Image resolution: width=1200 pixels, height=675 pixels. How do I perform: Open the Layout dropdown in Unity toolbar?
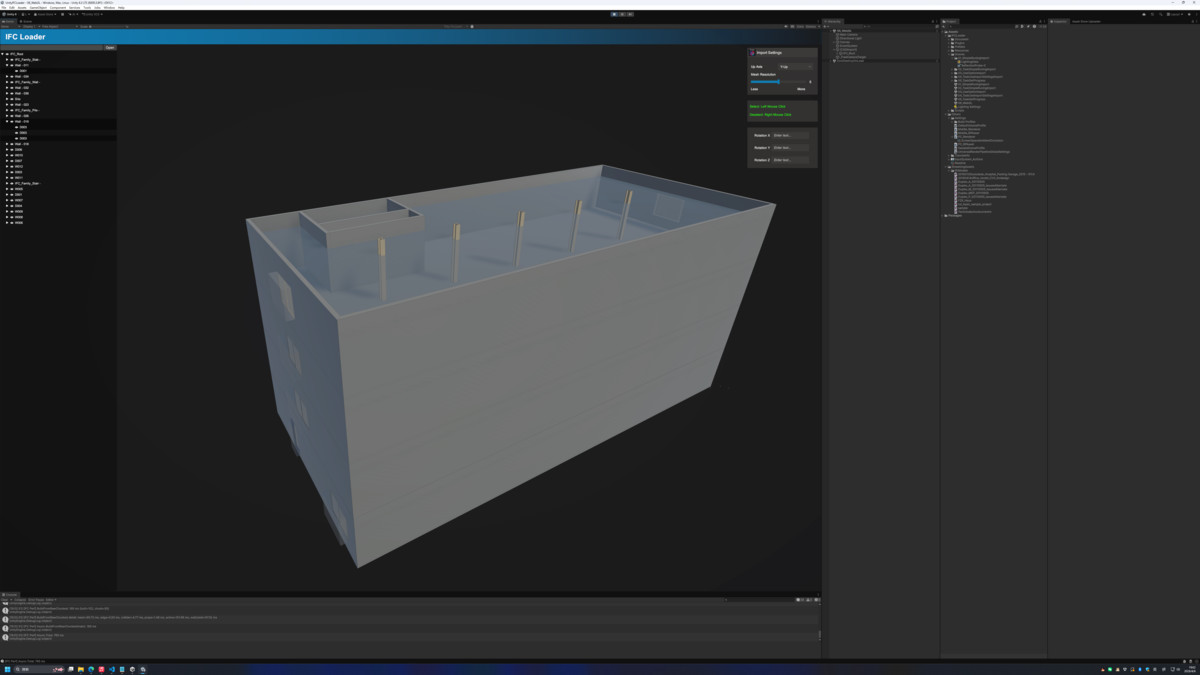click(x=1176, y=14)
